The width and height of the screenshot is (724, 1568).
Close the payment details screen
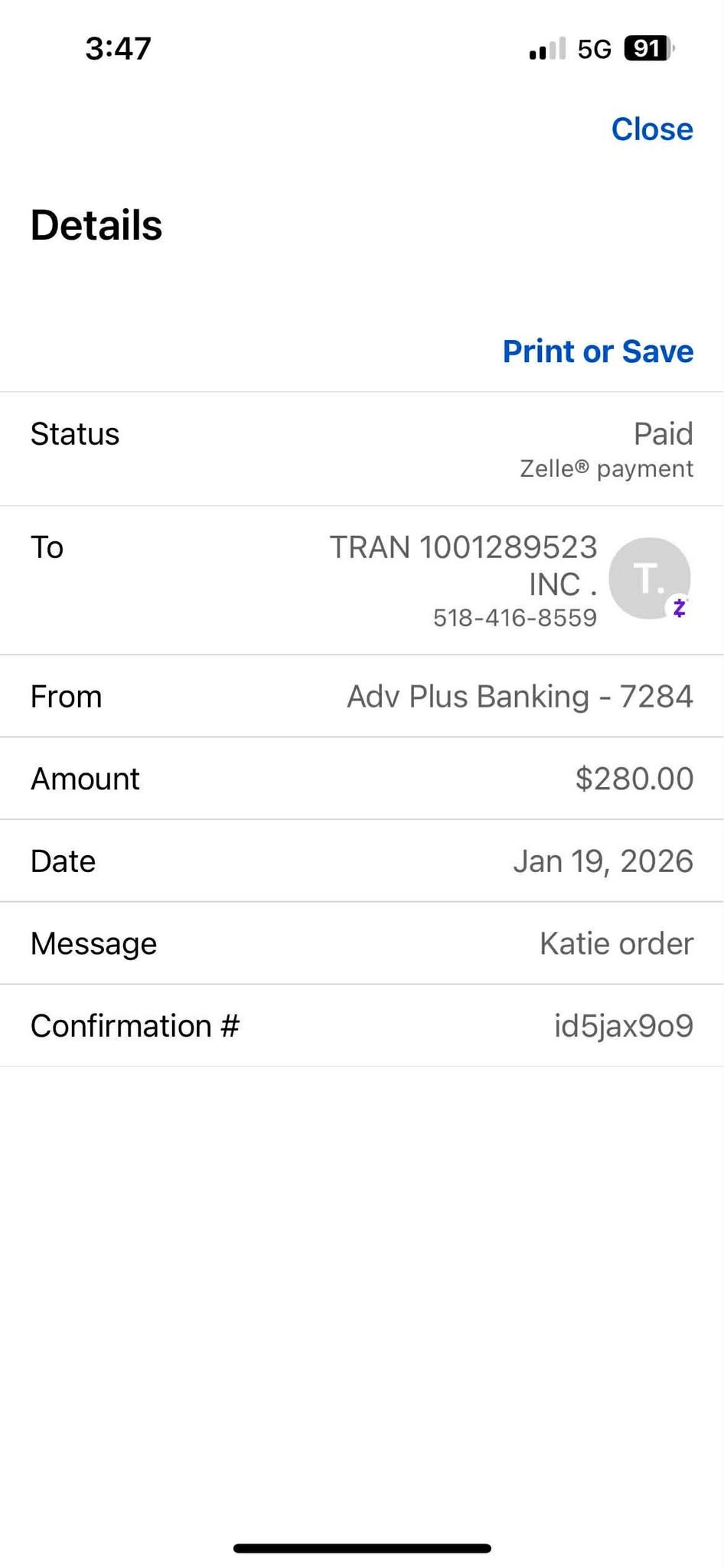click(651, 129)
